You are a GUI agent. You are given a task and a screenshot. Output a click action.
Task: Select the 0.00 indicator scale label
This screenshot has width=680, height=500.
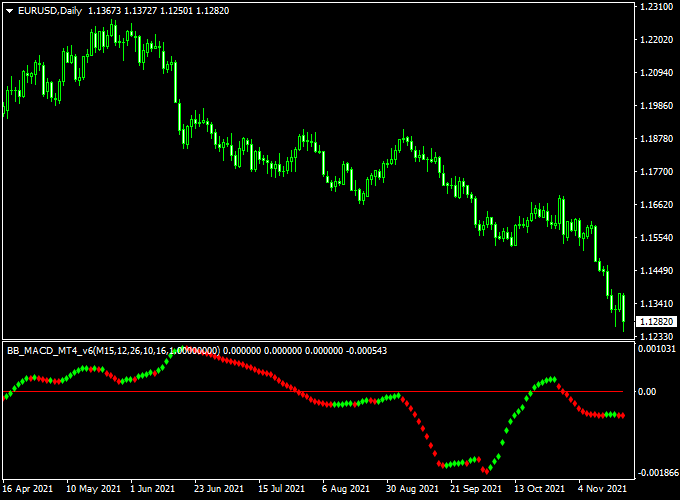coord(647,392)
